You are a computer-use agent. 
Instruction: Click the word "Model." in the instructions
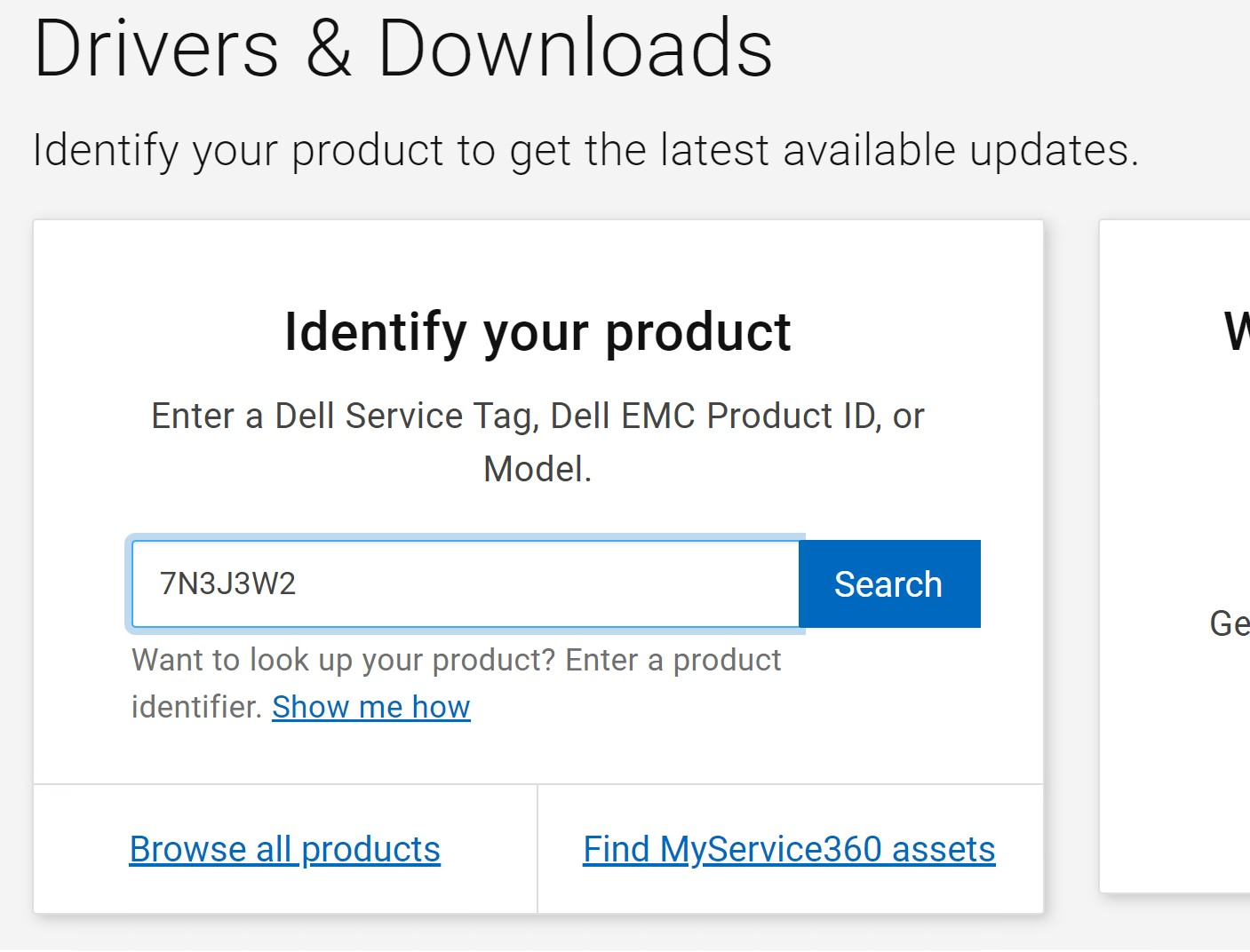(x=537, y=469)
